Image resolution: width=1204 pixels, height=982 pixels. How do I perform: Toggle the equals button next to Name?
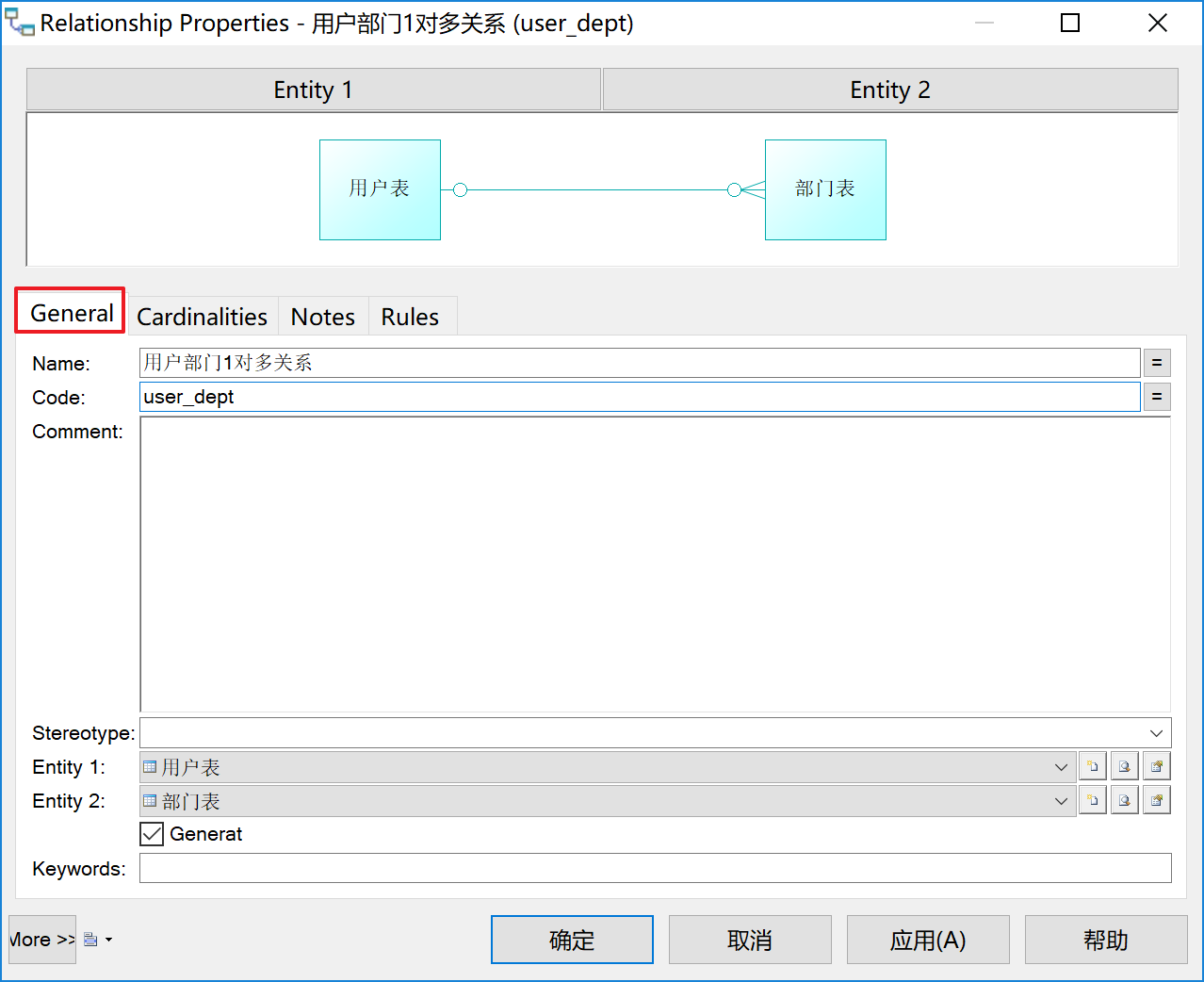tap(1157, 363)
